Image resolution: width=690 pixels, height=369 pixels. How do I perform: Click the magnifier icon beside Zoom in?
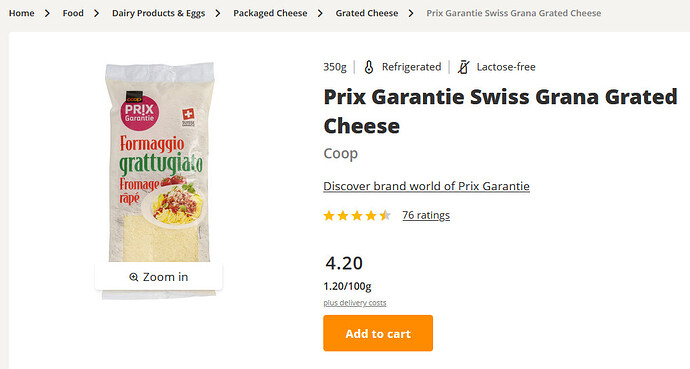click(134, 277)
